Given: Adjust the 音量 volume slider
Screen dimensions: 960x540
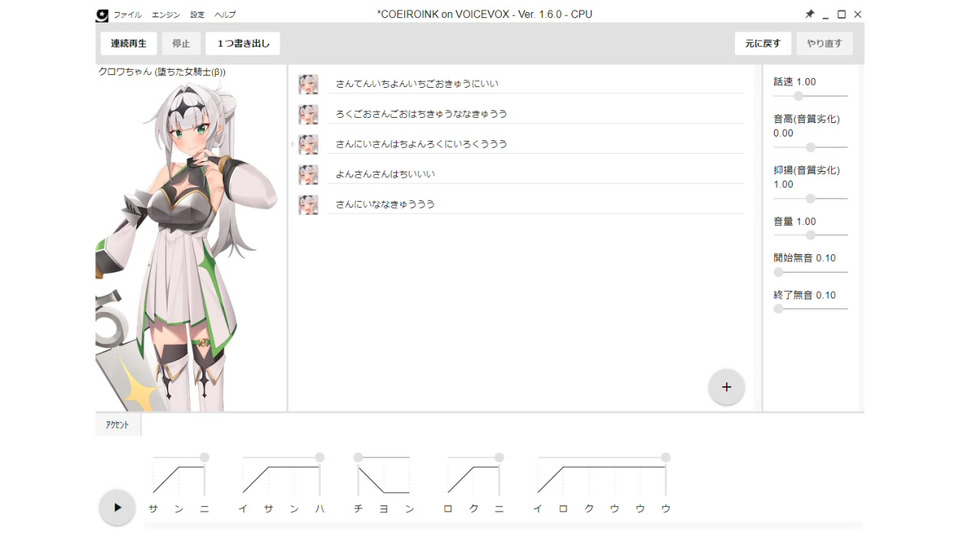Looking at the screenshot, I should tap(810, 235).
